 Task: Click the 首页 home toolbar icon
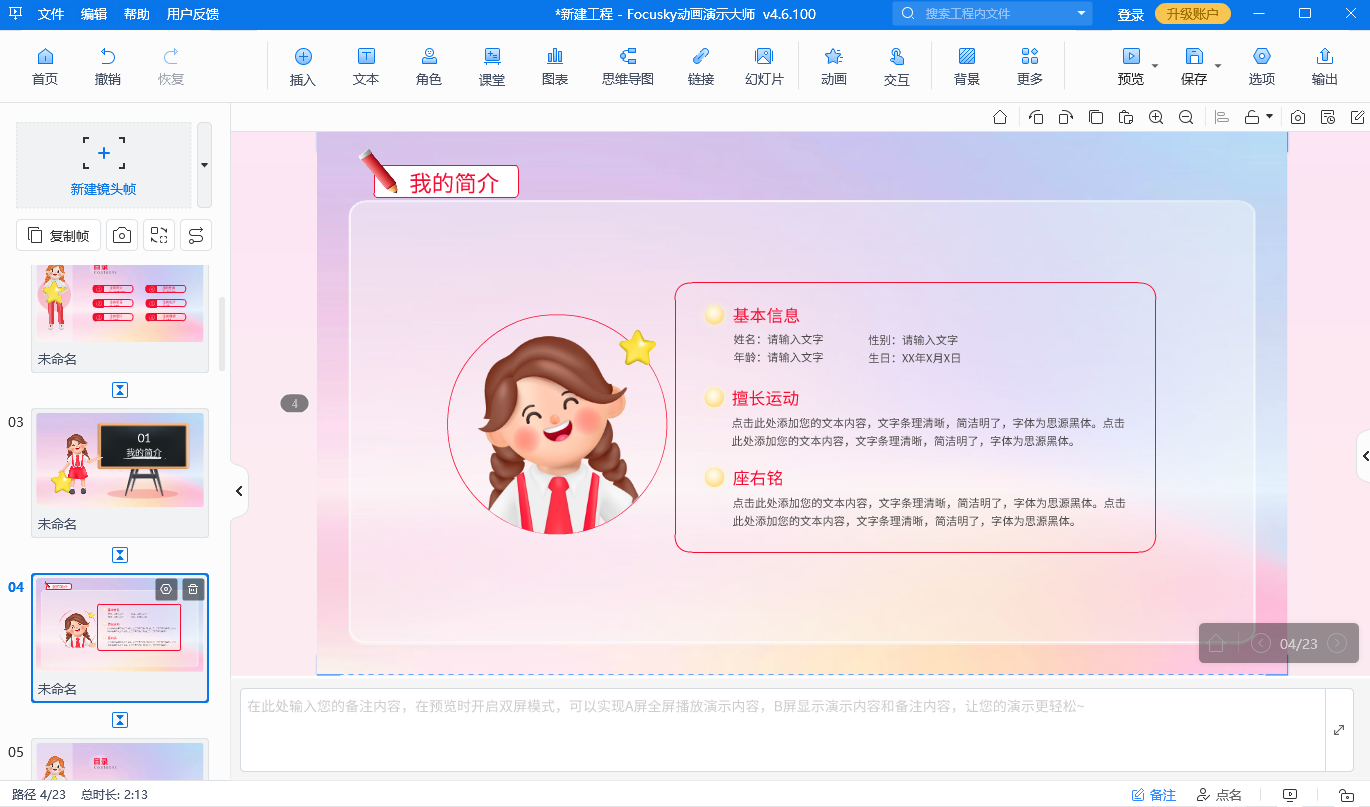[x=45, y=66]
